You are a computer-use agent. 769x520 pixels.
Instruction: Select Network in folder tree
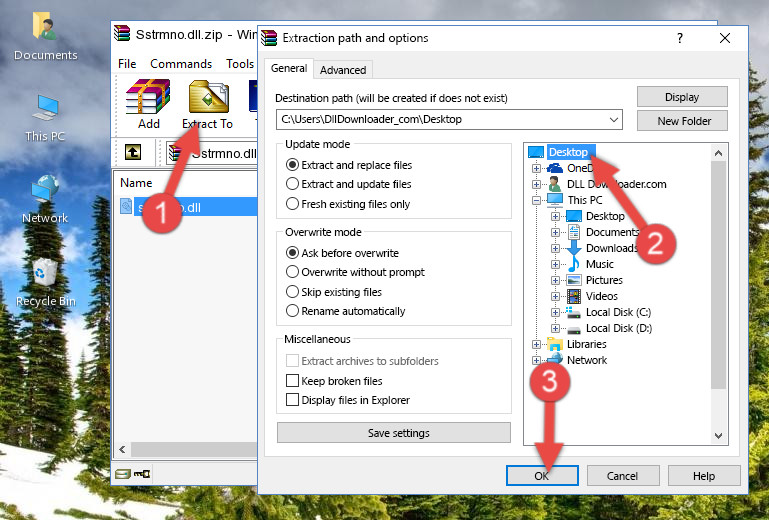pos(587,360)
